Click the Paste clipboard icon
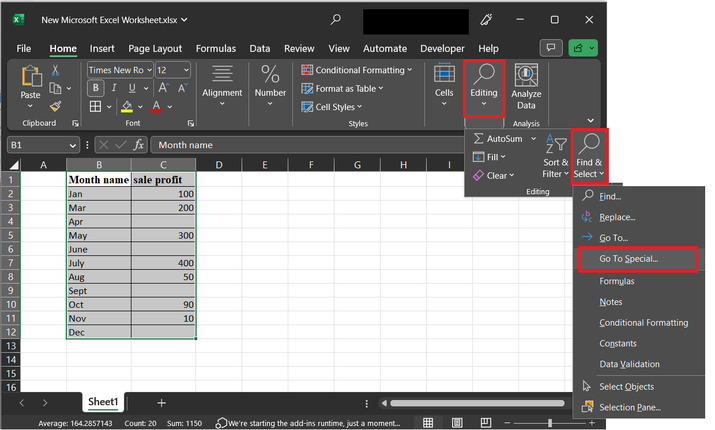This screenshot has height=430, width=715. [30, 78]
